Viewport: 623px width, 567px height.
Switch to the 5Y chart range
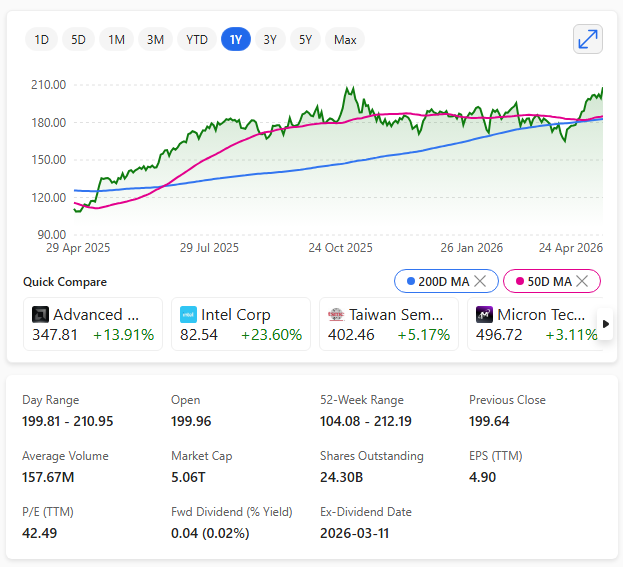[x=305, y=40]
